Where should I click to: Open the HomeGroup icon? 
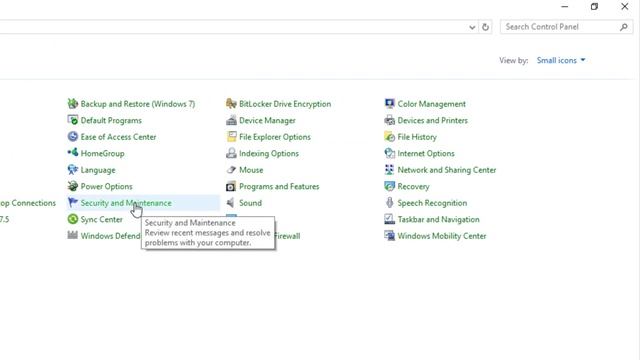point(73,153)
